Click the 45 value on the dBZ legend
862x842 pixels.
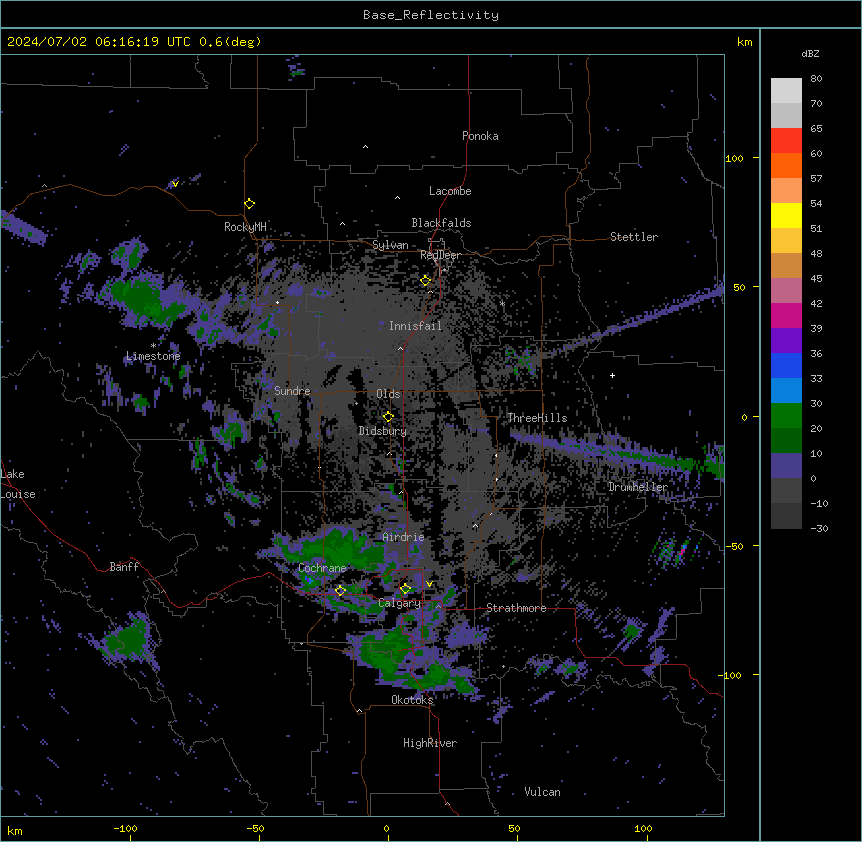point(816,279)
